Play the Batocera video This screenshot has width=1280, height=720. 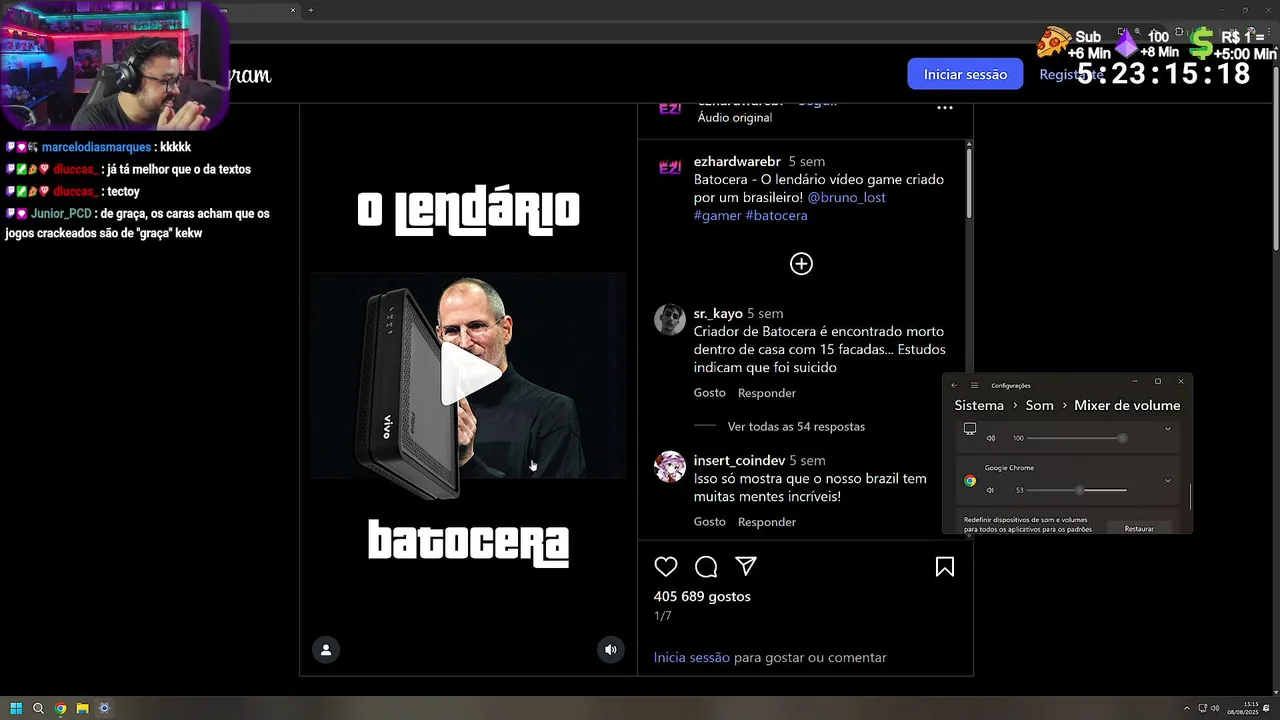click(x=470, y=375)
